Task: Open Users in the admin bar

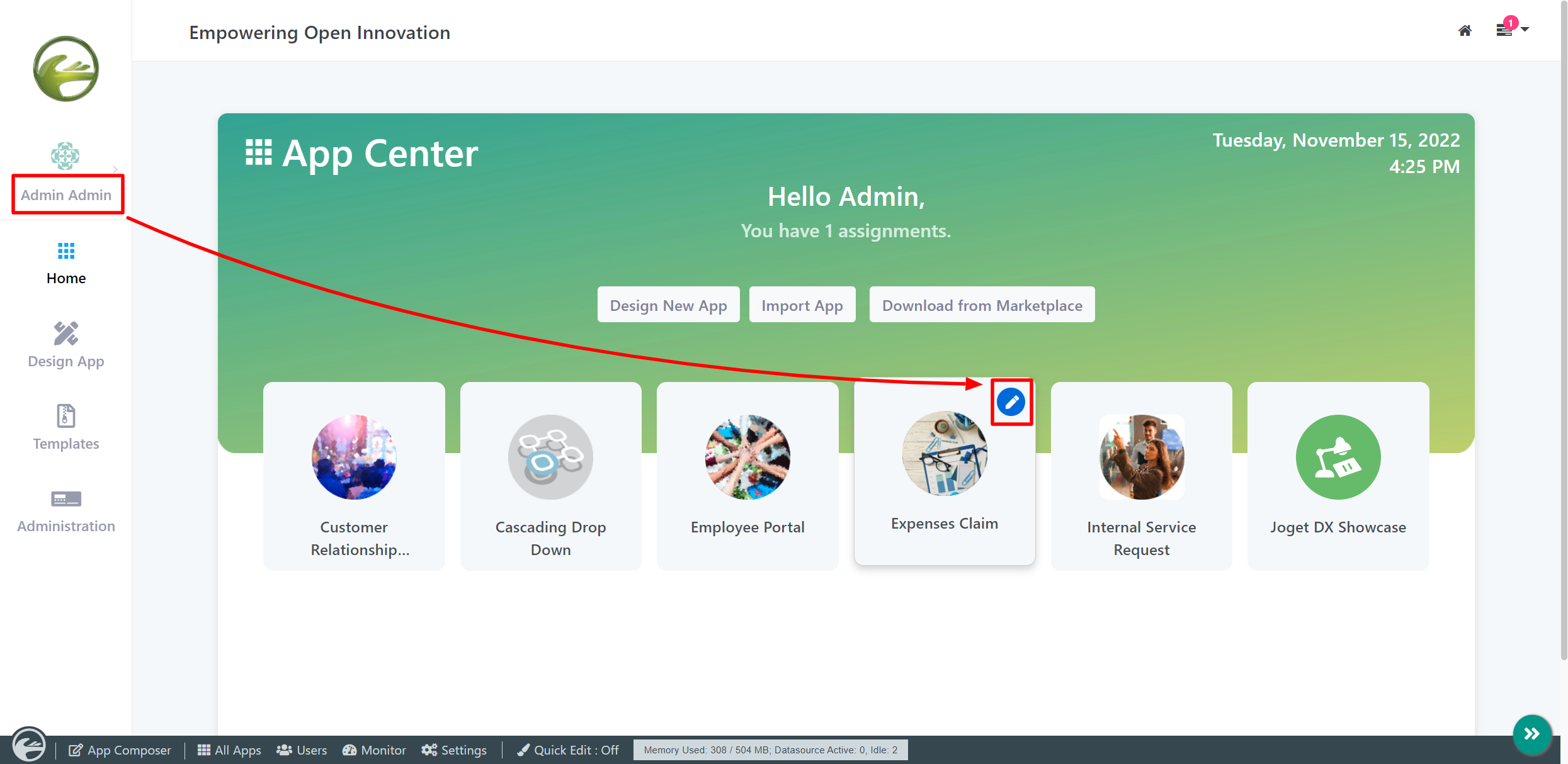Action: pyautogui.click(x=302, y=750)
